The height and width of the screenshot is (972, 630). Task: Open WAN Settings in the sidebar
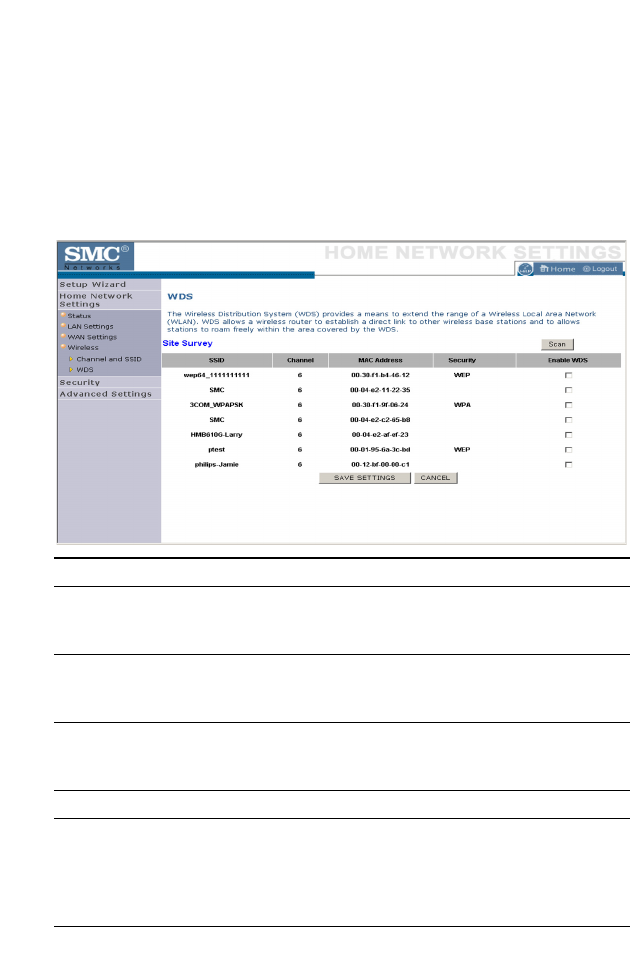tap(92, 337)
